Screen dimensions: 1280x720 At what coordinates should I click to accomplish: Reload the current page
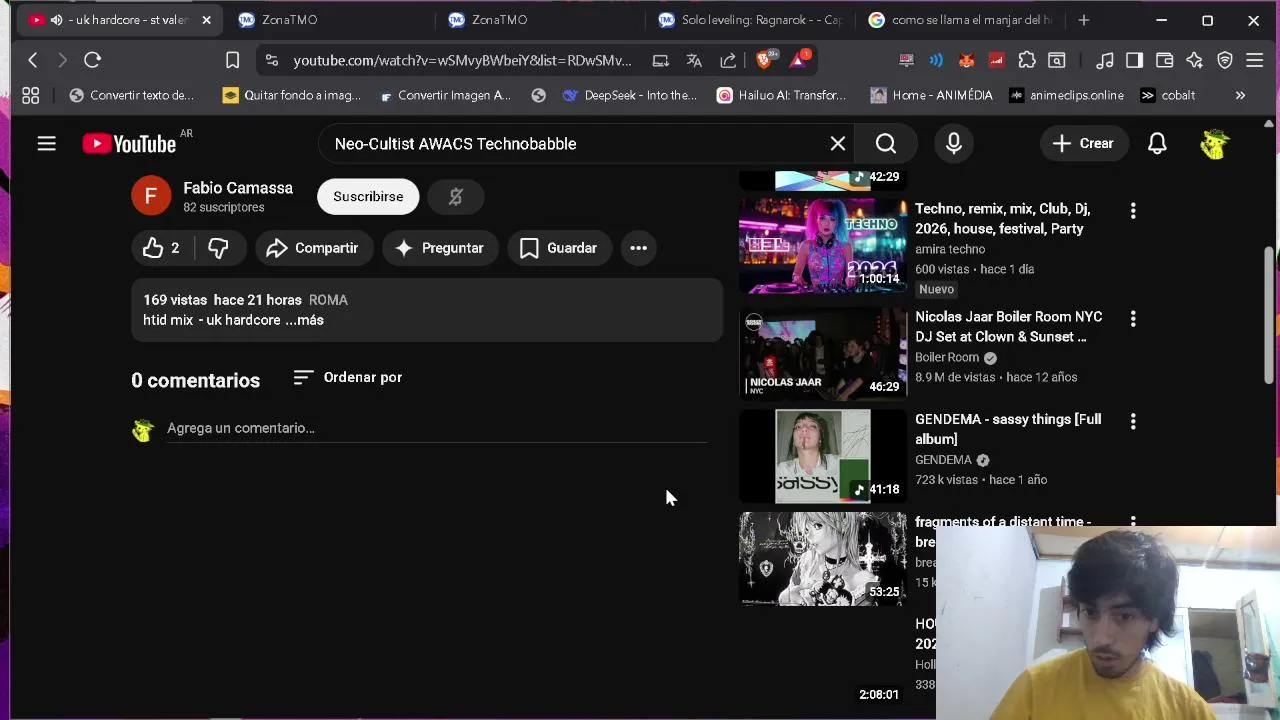pyautogui.click(x=92, y=60)
